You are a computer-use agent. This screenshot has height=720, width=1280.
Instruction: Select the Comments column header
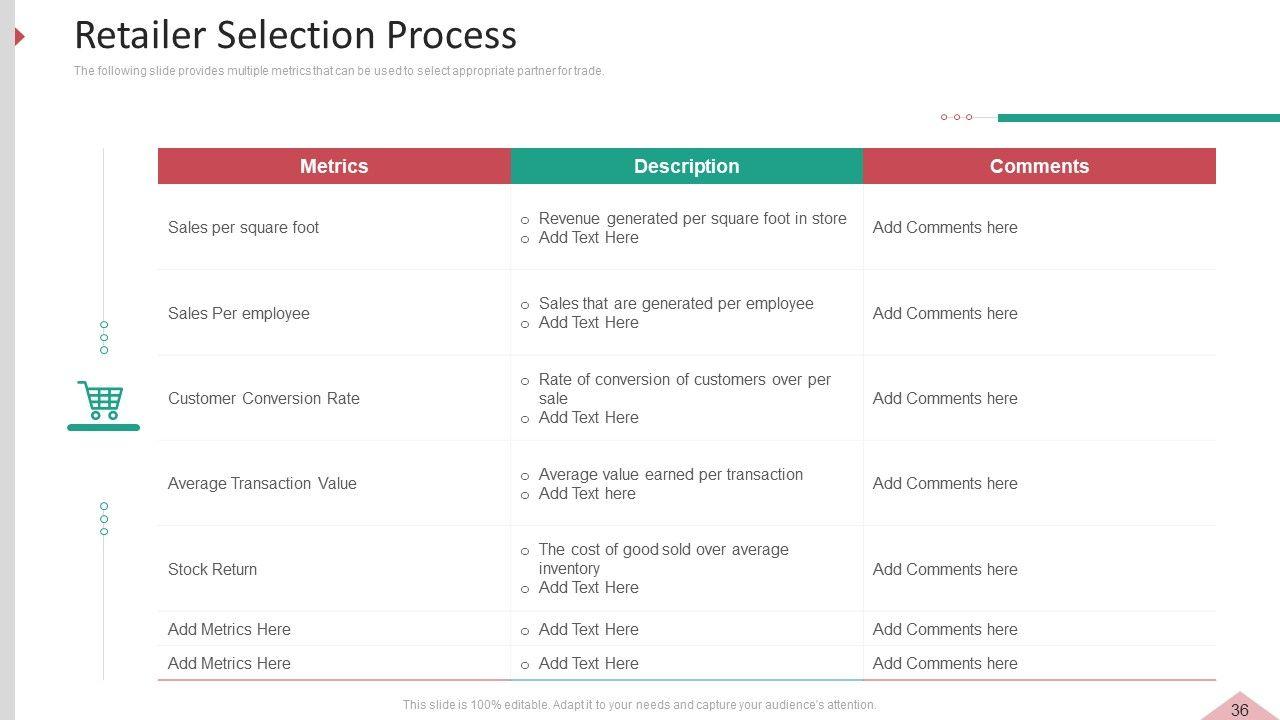click(1039, 166)
